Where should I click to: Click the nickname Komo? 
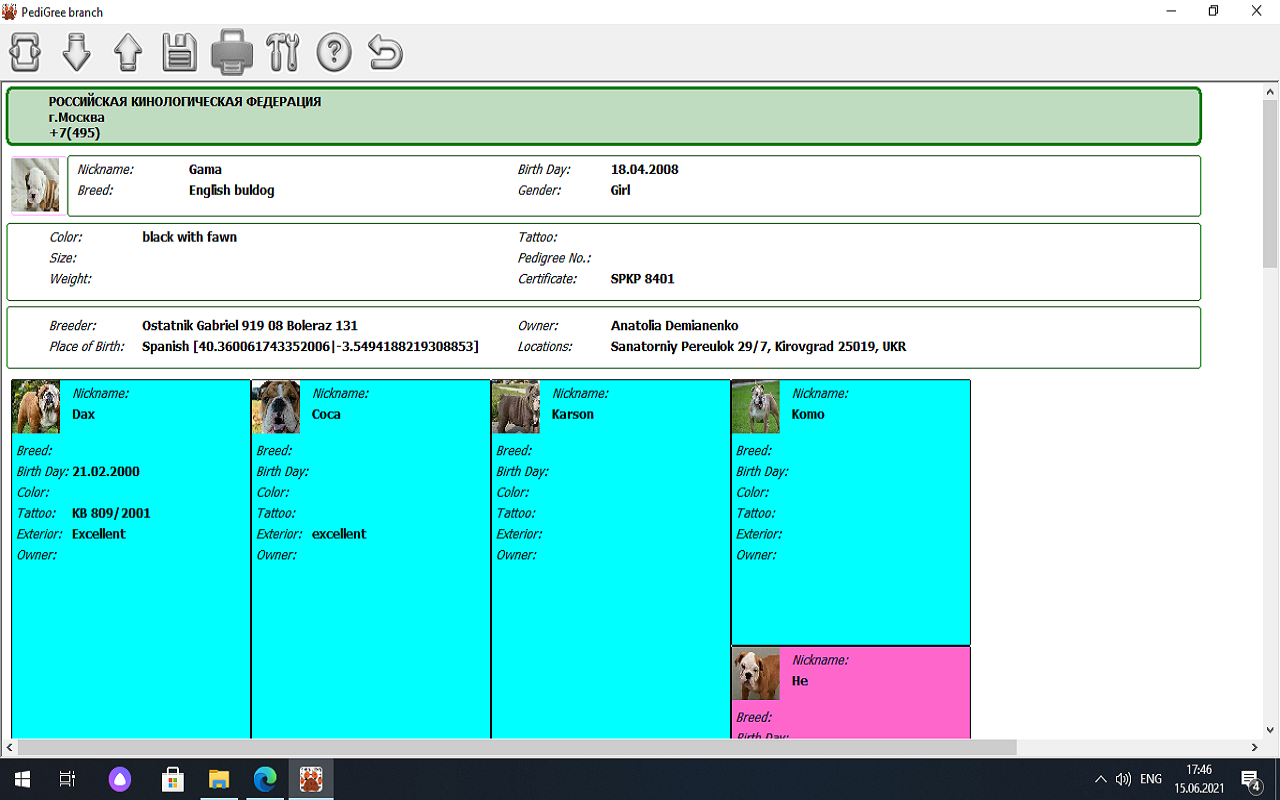click(x=808, y=414)
